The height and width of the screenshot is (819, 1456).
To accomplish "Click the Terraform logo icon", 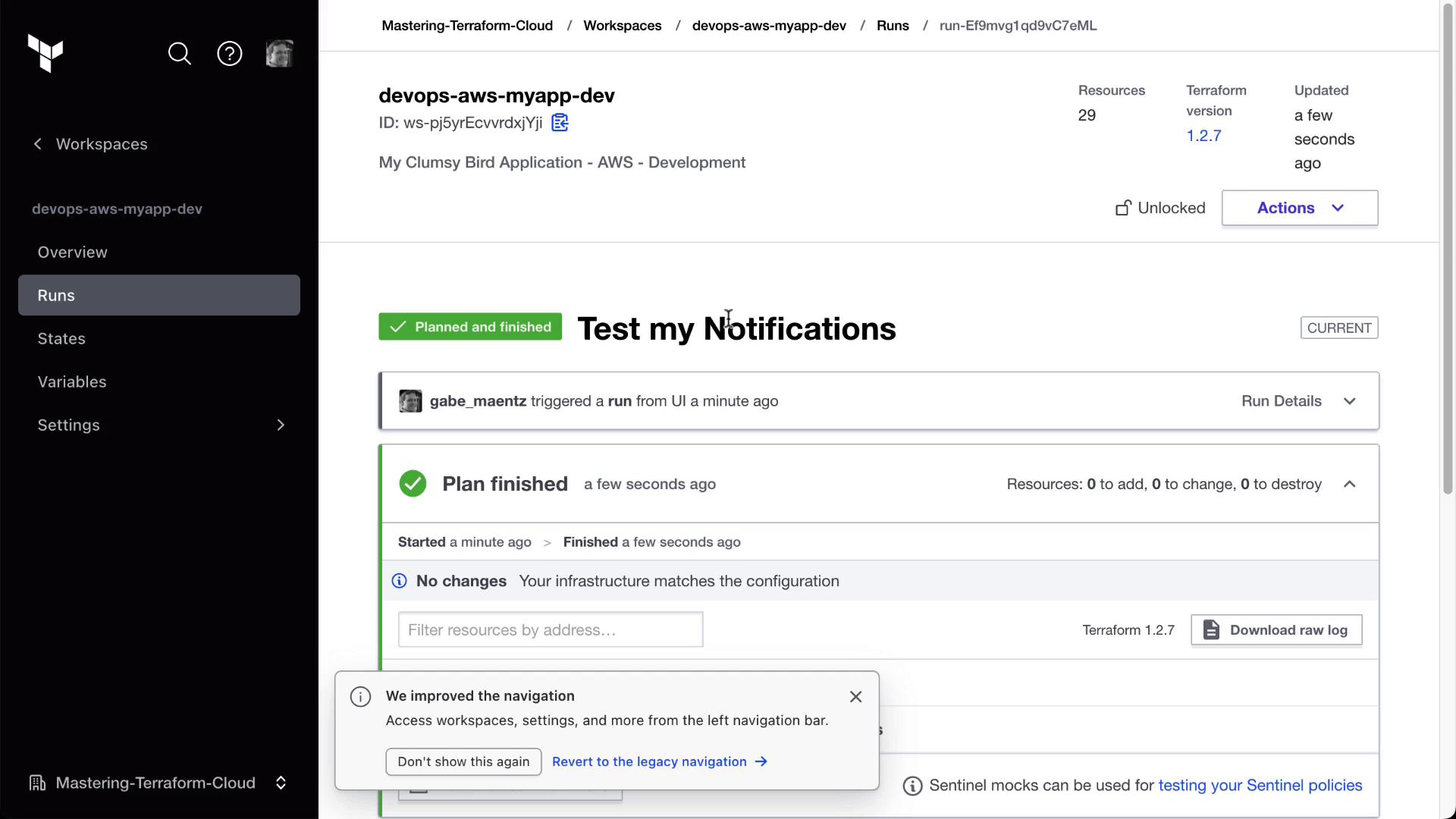I will point(45,53).
